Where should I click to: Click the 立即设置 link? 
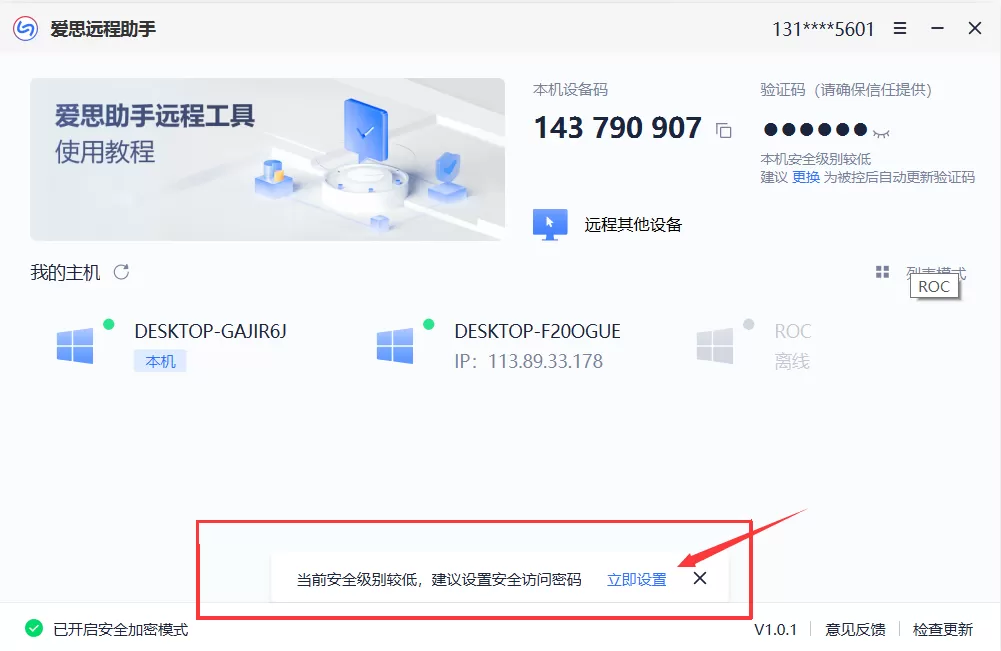tap(636, 580)
